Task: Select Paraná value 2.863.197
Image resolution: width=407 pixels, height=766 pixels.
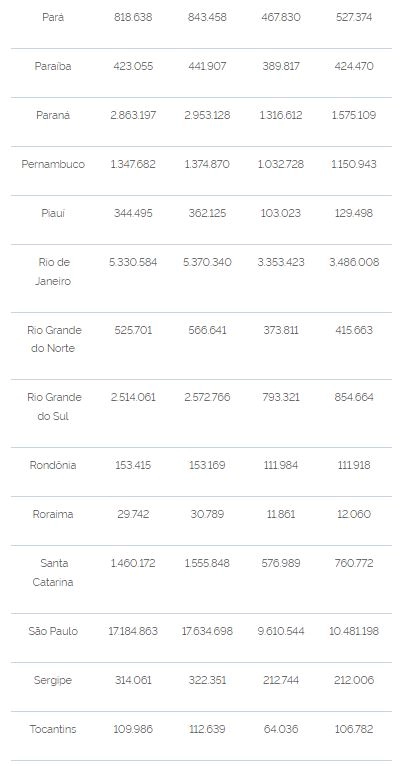Action: point(133,115)
